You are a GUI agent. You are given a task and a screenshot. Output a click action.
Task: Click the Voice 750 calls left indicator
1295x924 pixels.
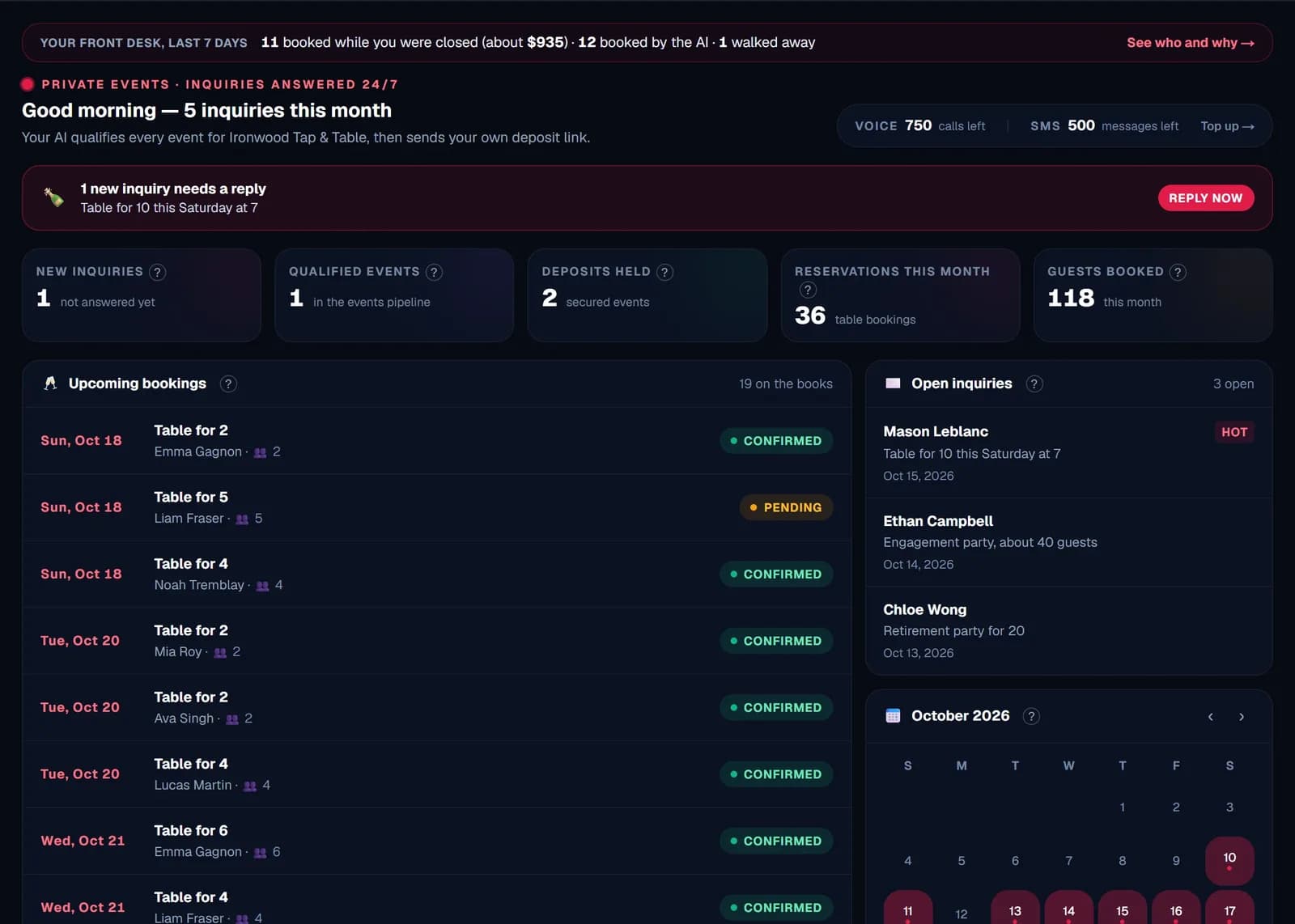point(920,126)
